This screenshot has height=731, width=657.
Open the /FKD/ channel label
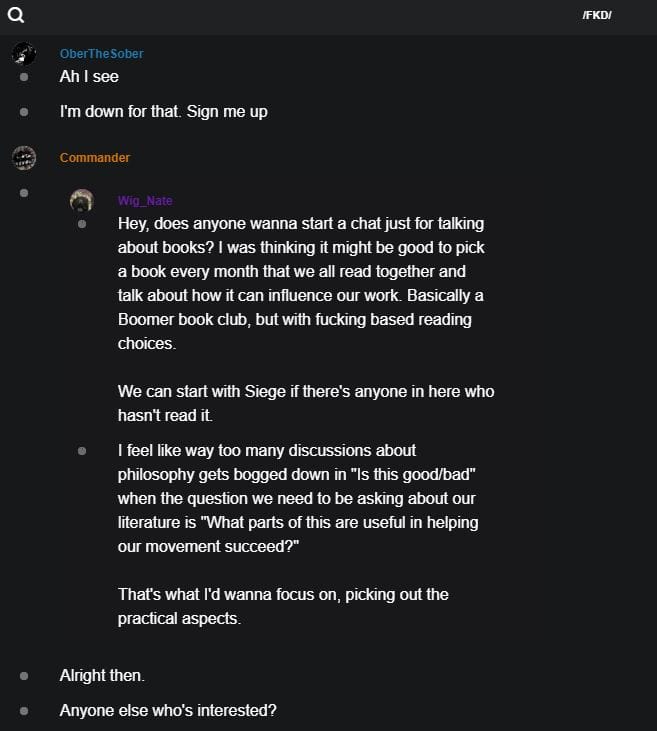pyautogui.click(x=596, y=15)
